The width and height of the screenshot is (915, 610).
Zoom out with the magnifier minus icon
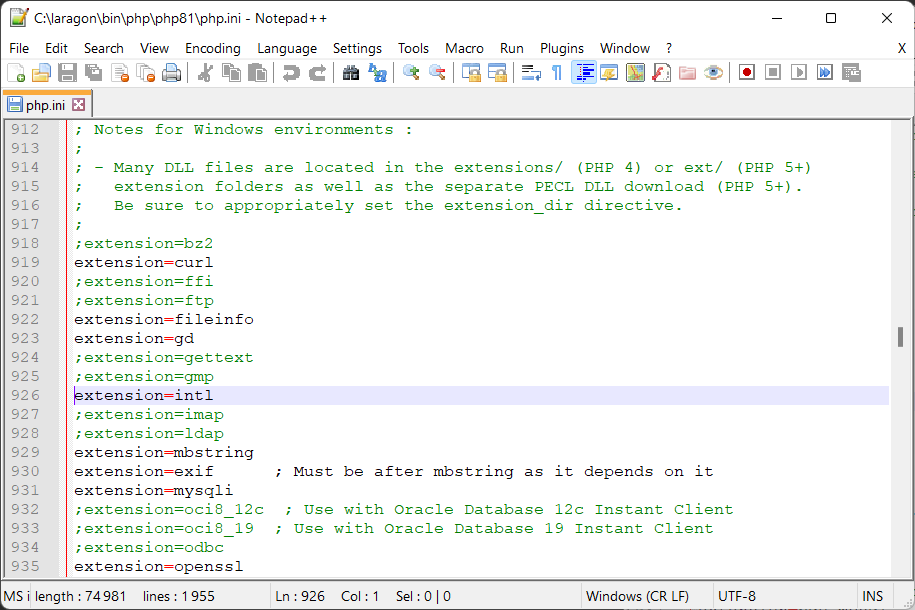coord(437,73)
